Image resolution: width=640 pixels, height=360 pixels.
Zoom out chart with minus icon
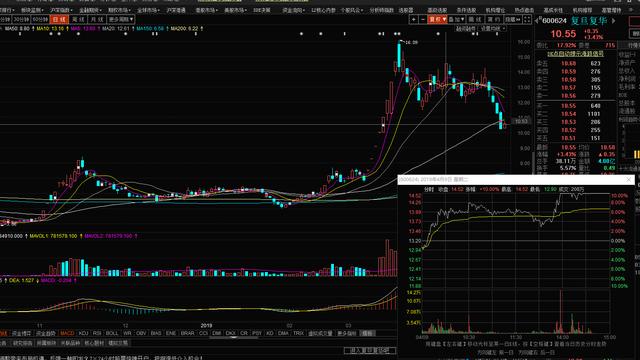[423, 19]
